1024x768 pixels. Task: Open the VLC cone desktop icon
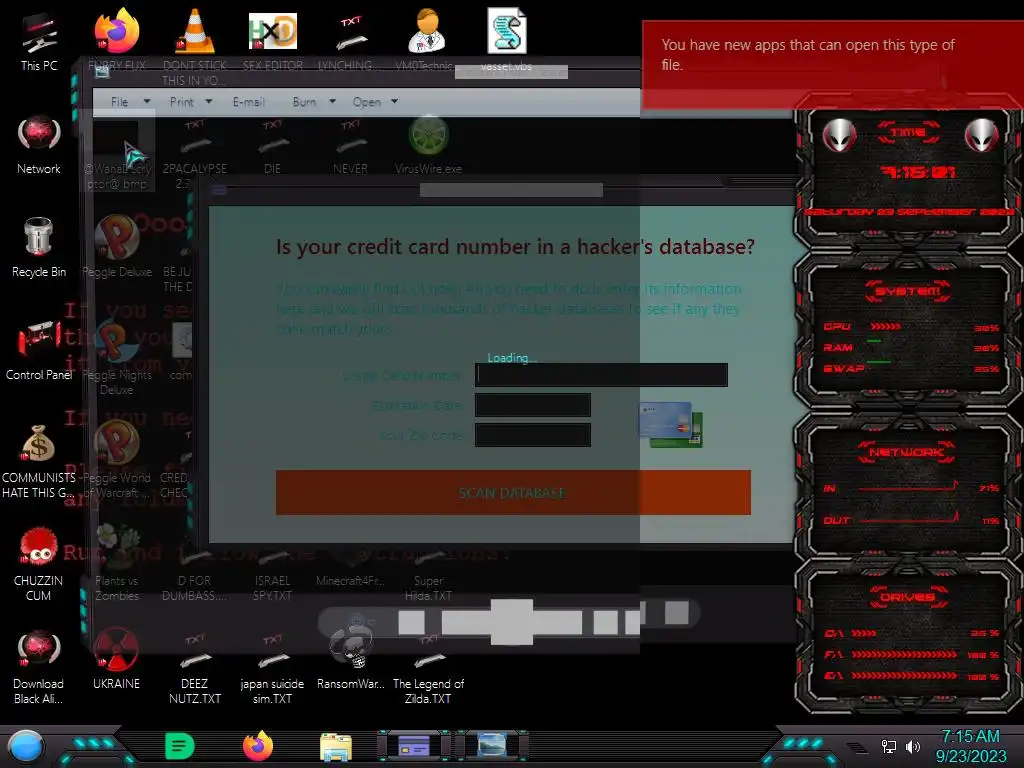(195, 46)
